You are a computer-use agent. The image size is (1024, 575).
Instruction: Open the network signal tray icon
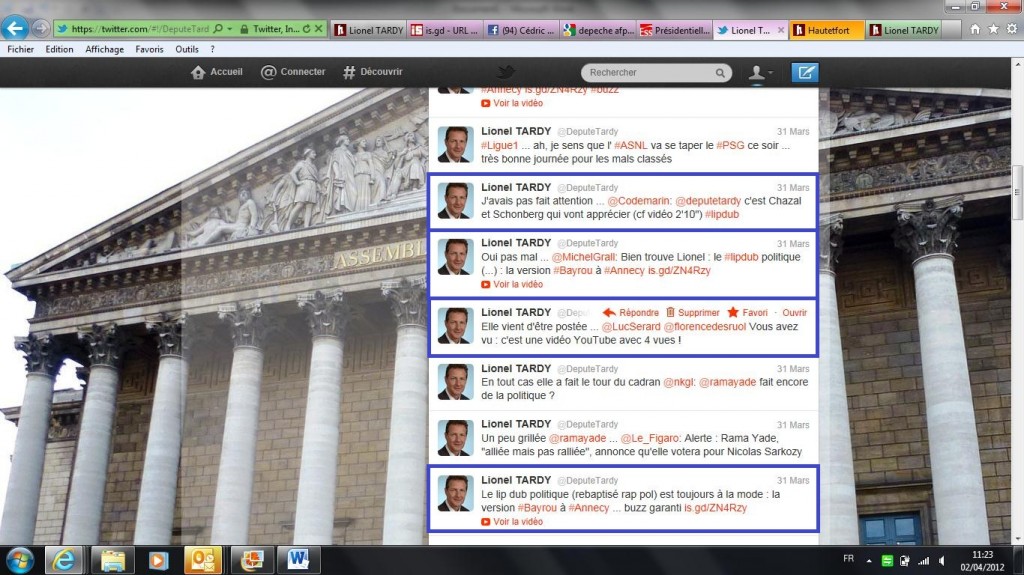(x=923, y=561)
